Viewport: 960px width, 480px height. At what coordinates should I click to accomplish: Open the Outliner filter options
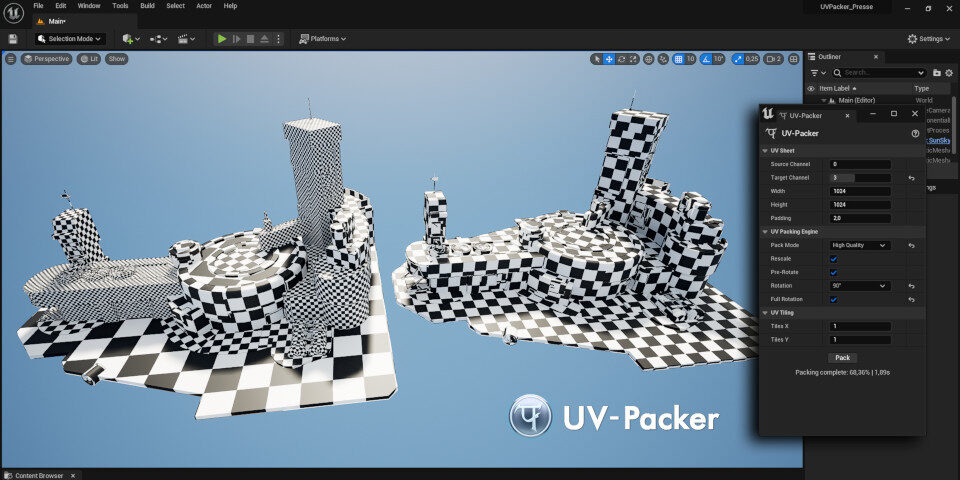pyautogui.click(x=819, y=73)
